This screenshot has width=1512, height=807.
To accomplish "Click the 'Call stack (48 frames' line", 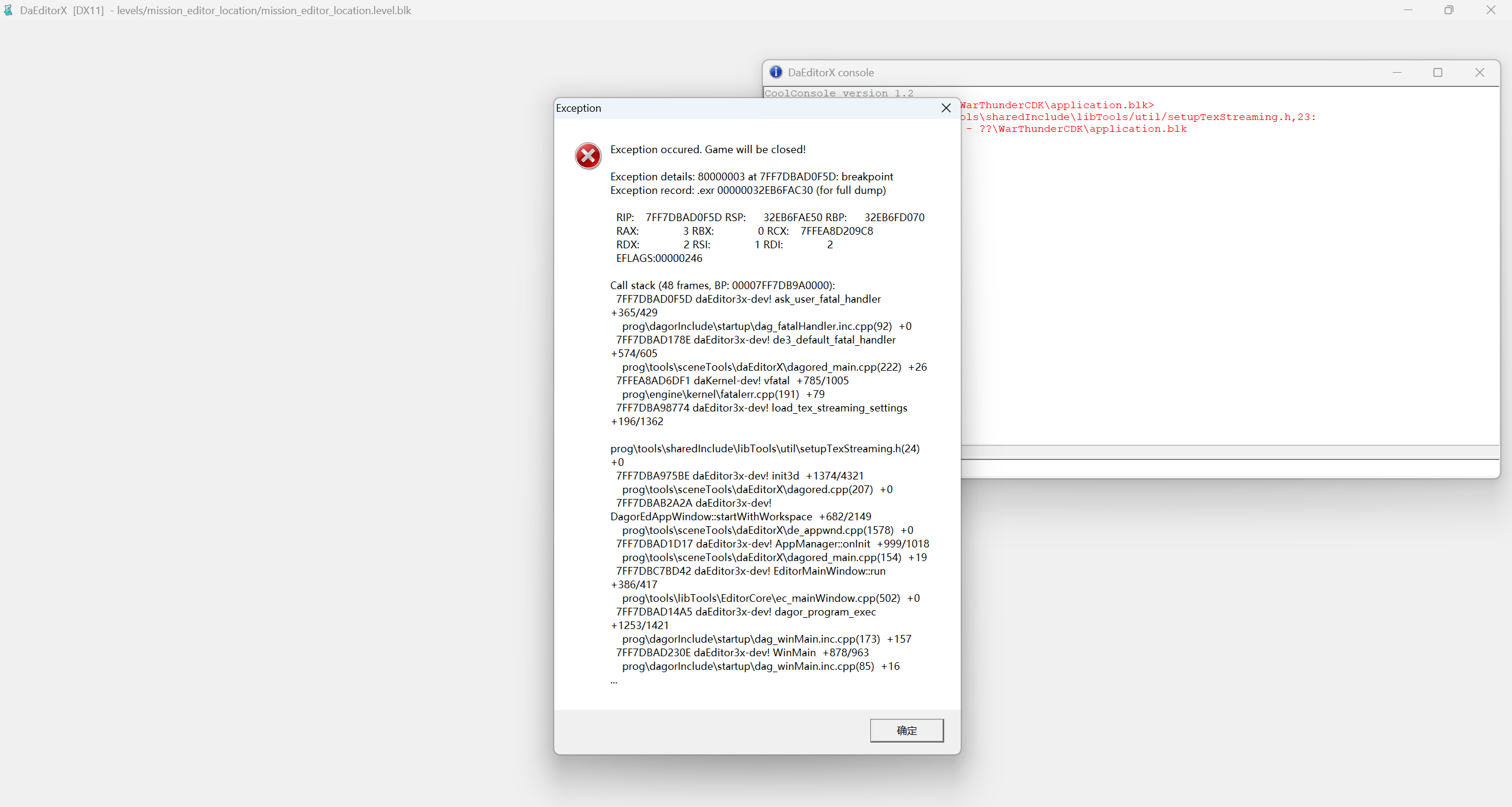I will tap(722, 286).
